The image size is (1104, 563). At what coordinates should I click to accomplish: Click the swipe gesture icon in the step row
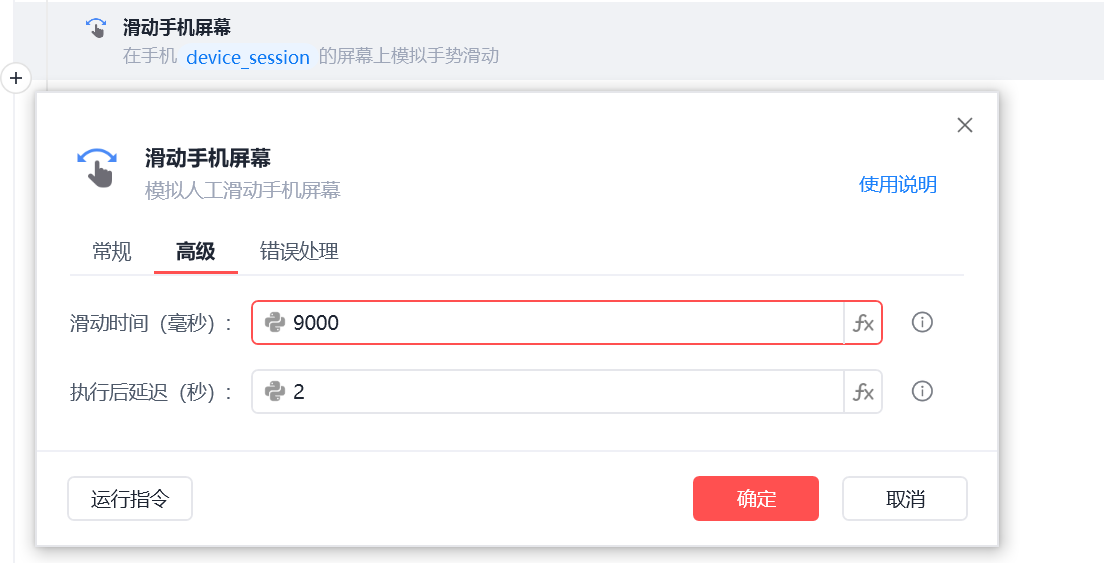(96, 28)
